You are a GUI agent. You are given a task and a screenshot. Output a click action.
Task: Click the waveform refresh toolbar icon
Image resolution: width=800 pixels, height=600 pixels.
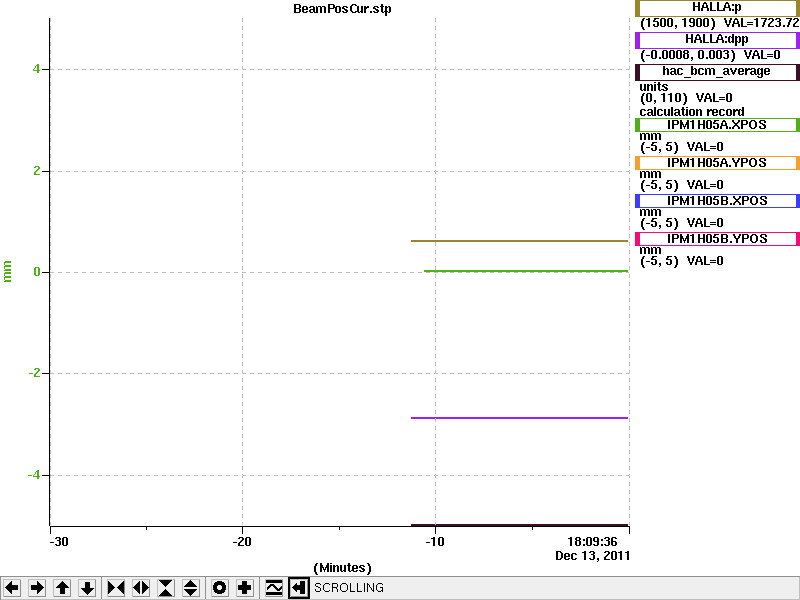tap(274, 588)
